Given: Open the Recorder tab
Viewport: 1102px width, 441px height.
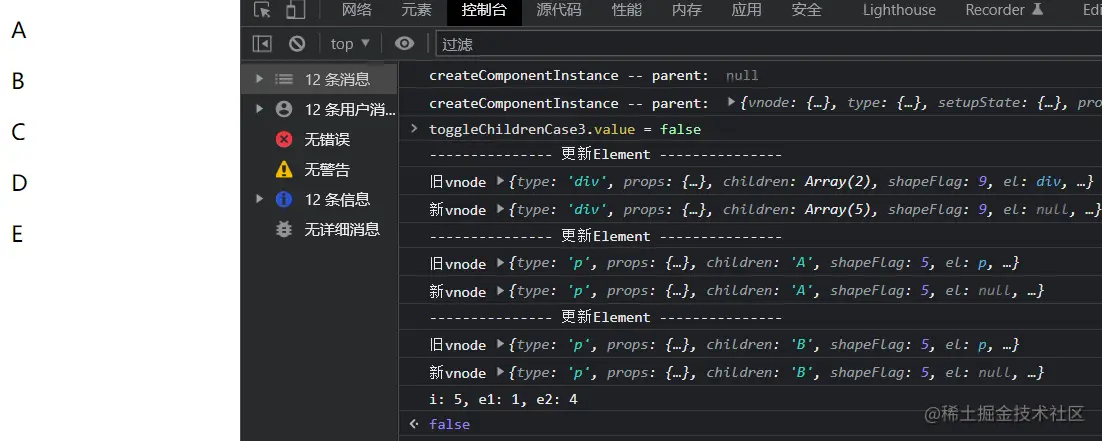Looking at the screenshot, I should [x=1004, y=10].
